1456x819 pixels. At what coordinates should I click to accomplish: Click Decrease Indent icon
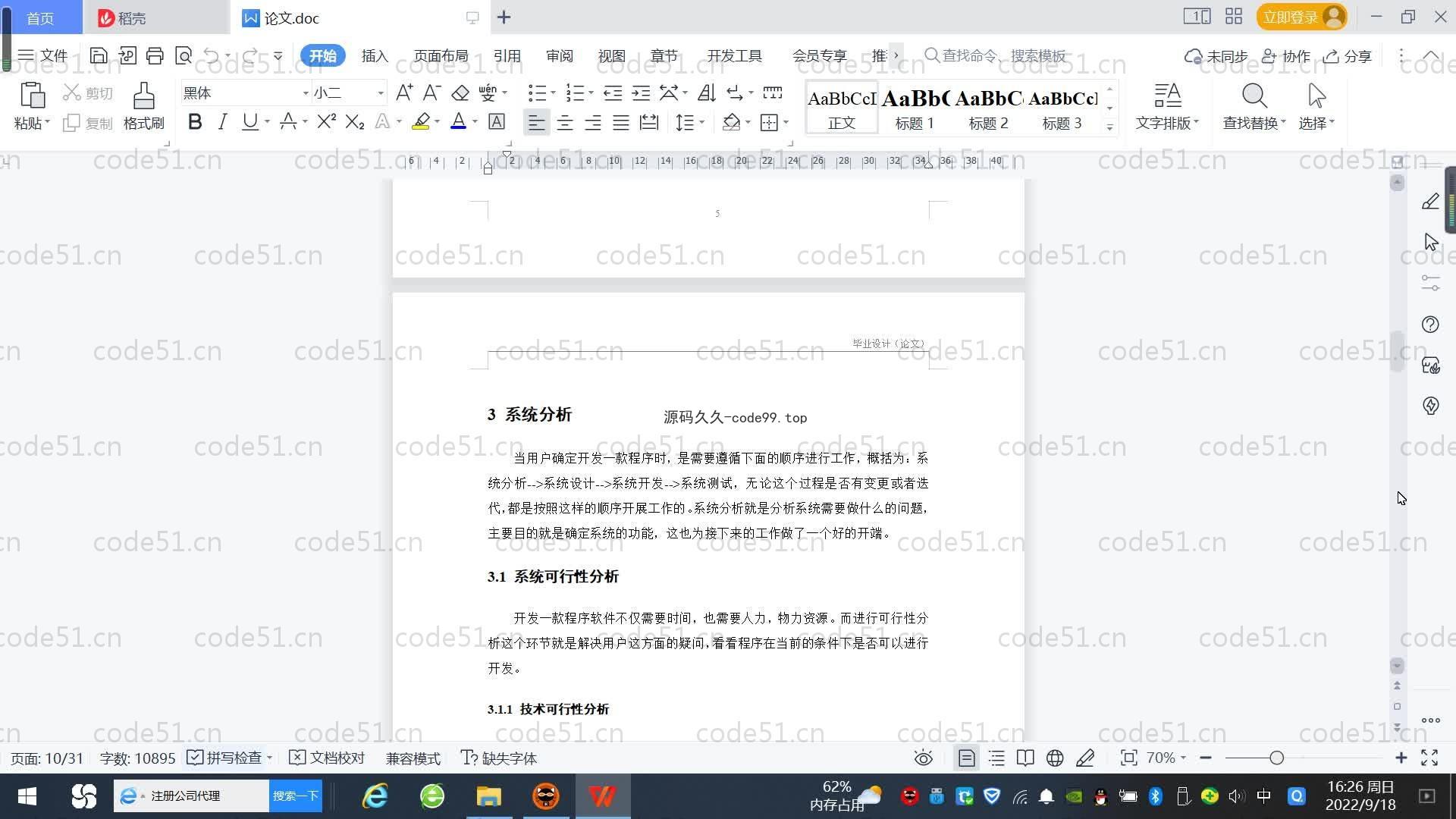[x=613, y=93]
